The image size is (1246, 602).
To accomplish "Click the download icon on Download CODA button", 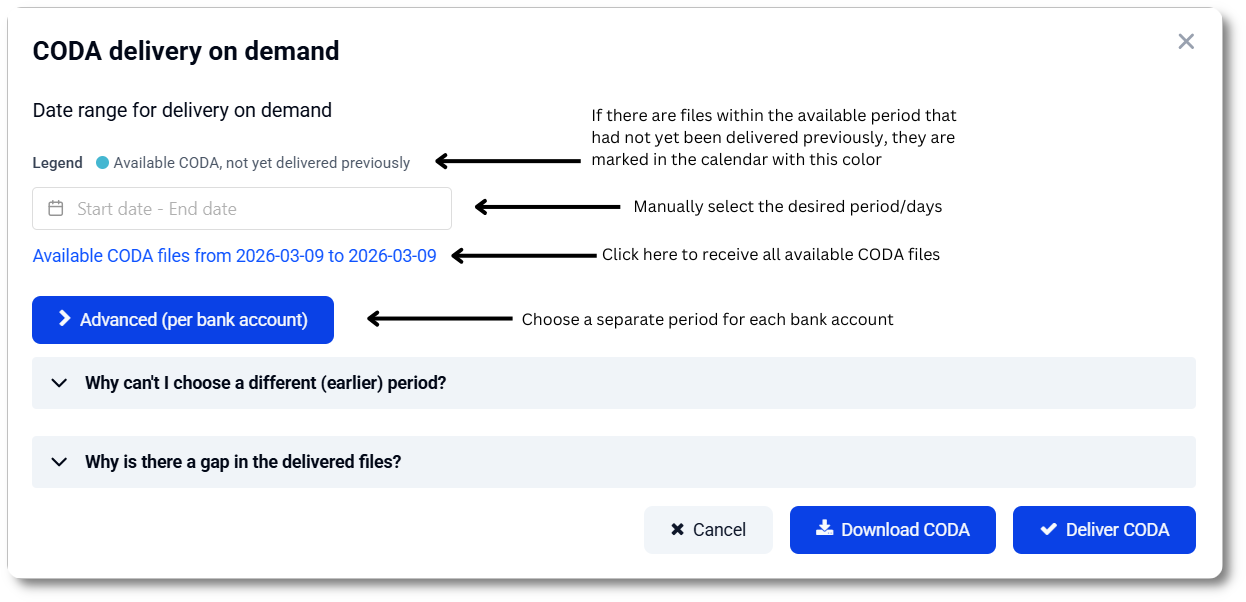I will coord(826,529).
